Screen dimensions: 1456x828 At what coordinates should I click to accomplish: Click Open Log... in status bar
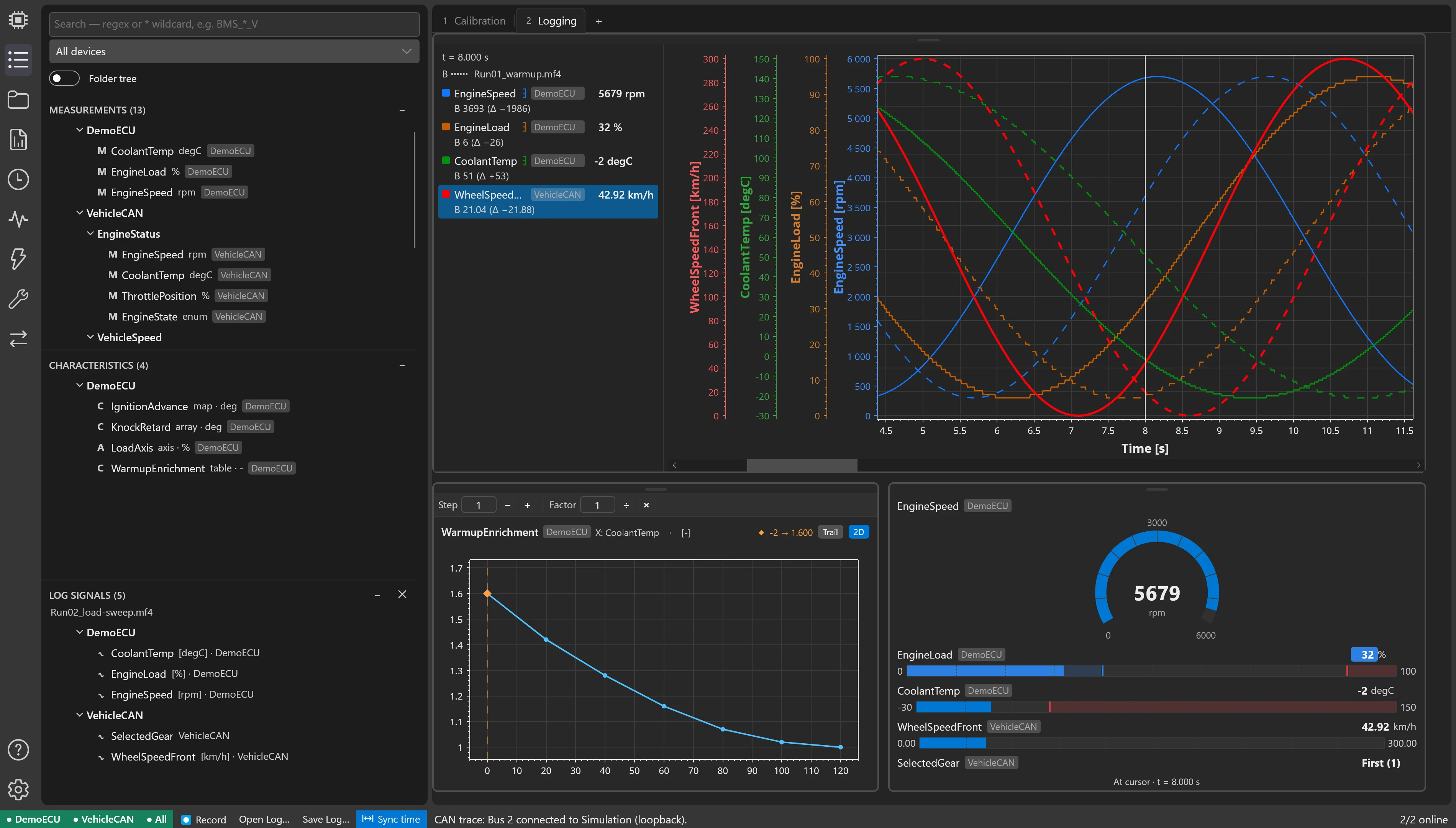264,820
